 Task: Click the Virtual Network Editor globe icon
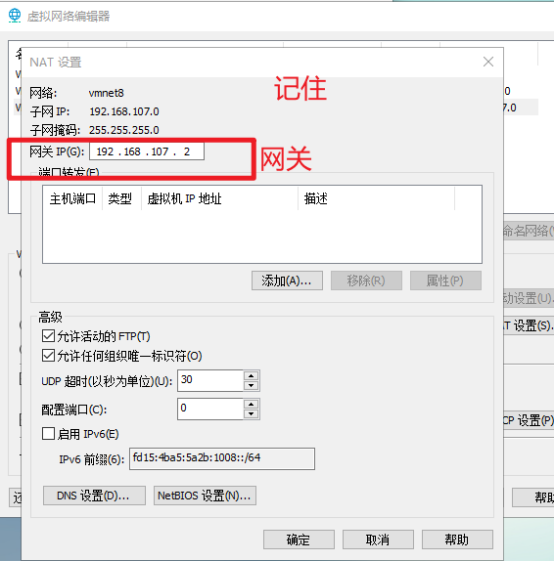coord(15,15)
